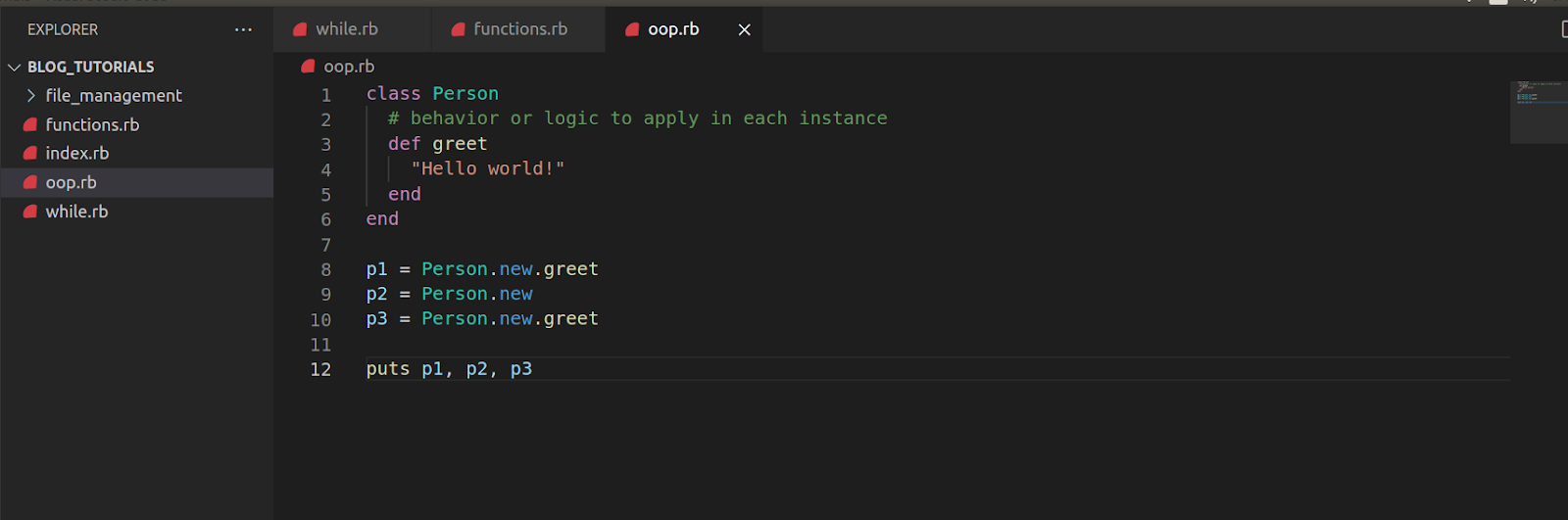Click the oop.rb breadcrumb
This screenshot has width=1568, height=520.
(349, 66)
